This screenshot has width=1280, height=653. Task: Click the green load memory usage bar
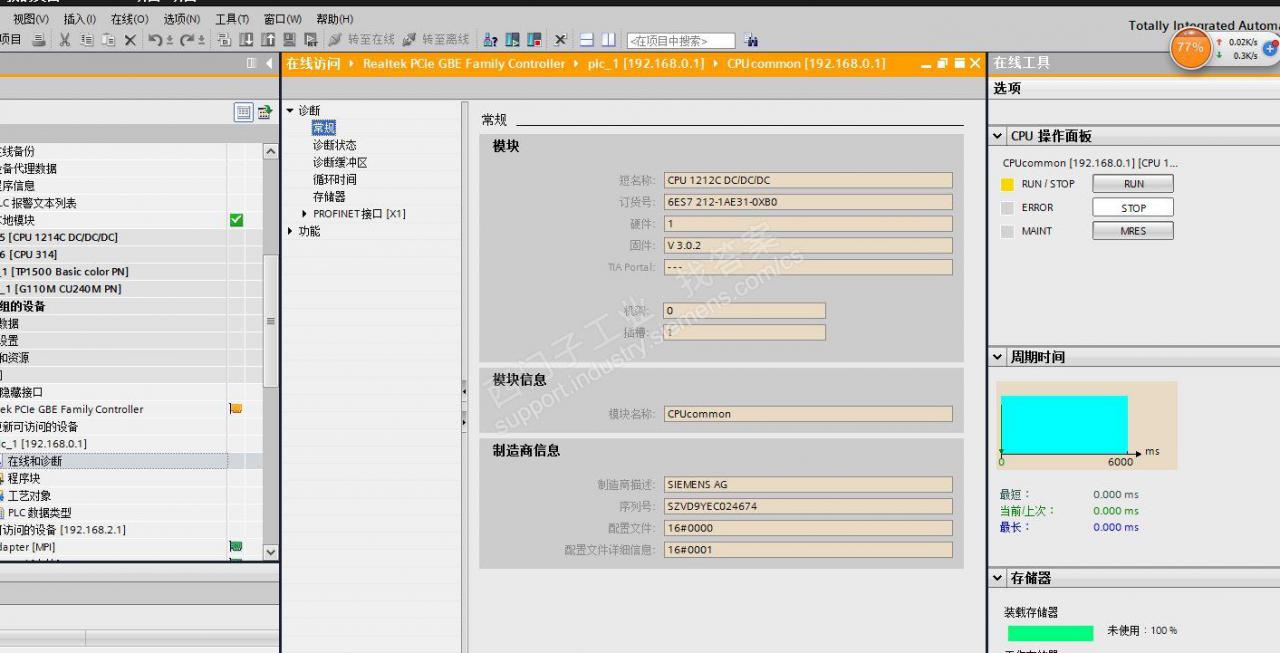[x=1050, y=633]
